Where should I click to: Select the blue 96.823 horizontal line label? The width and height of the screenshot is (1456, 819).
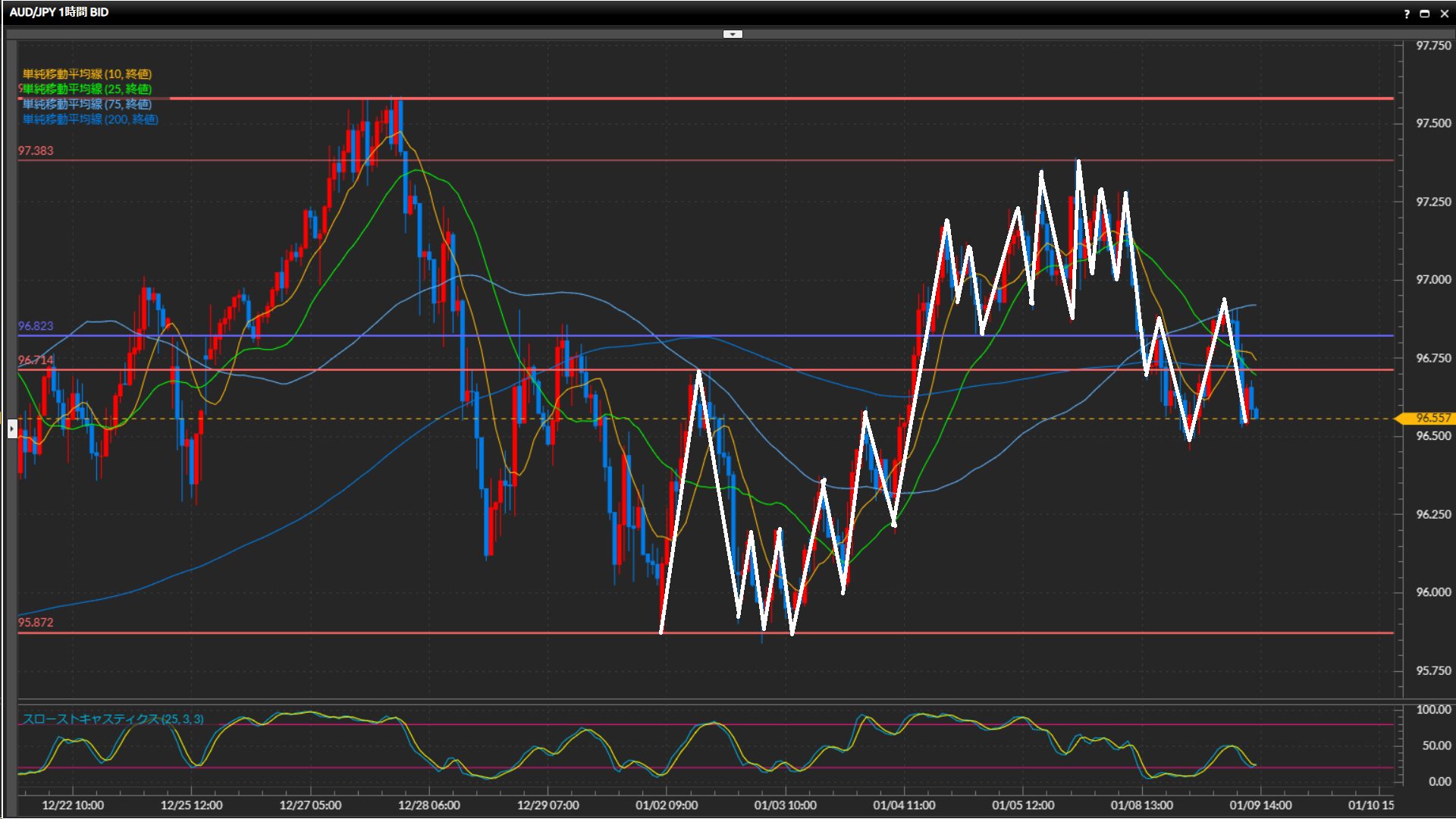coord(36,326)
